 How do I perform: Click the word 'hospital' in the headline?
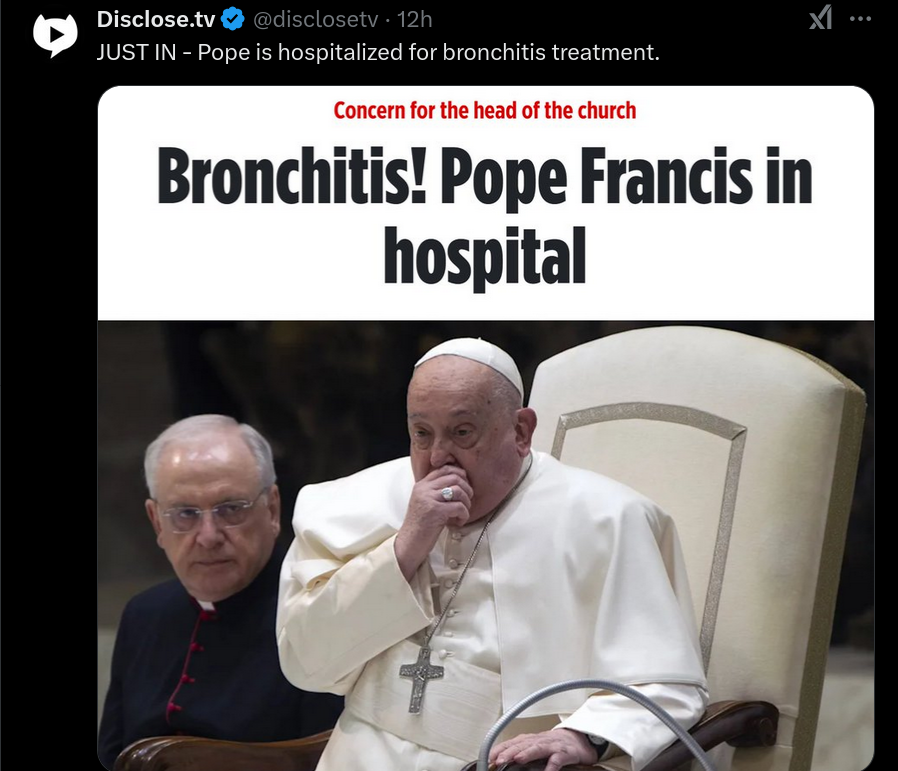click(485, 256)
